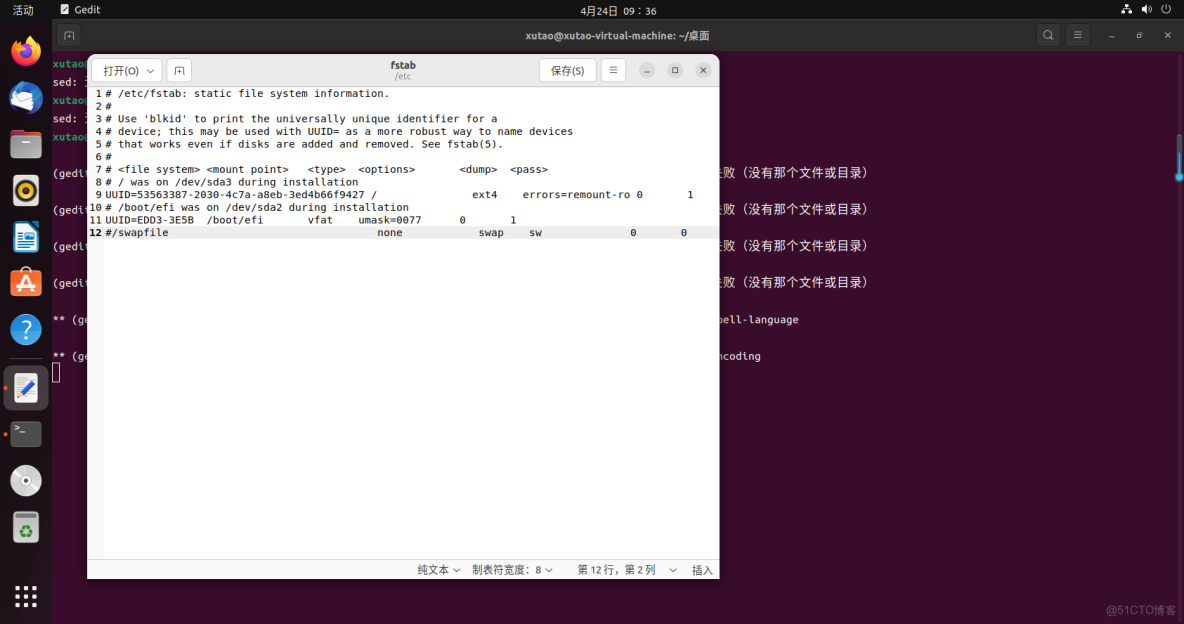Minimize the gedit window
Image resolution: width=1184 pixels, height=624 pixels.
tap(647, 70)
